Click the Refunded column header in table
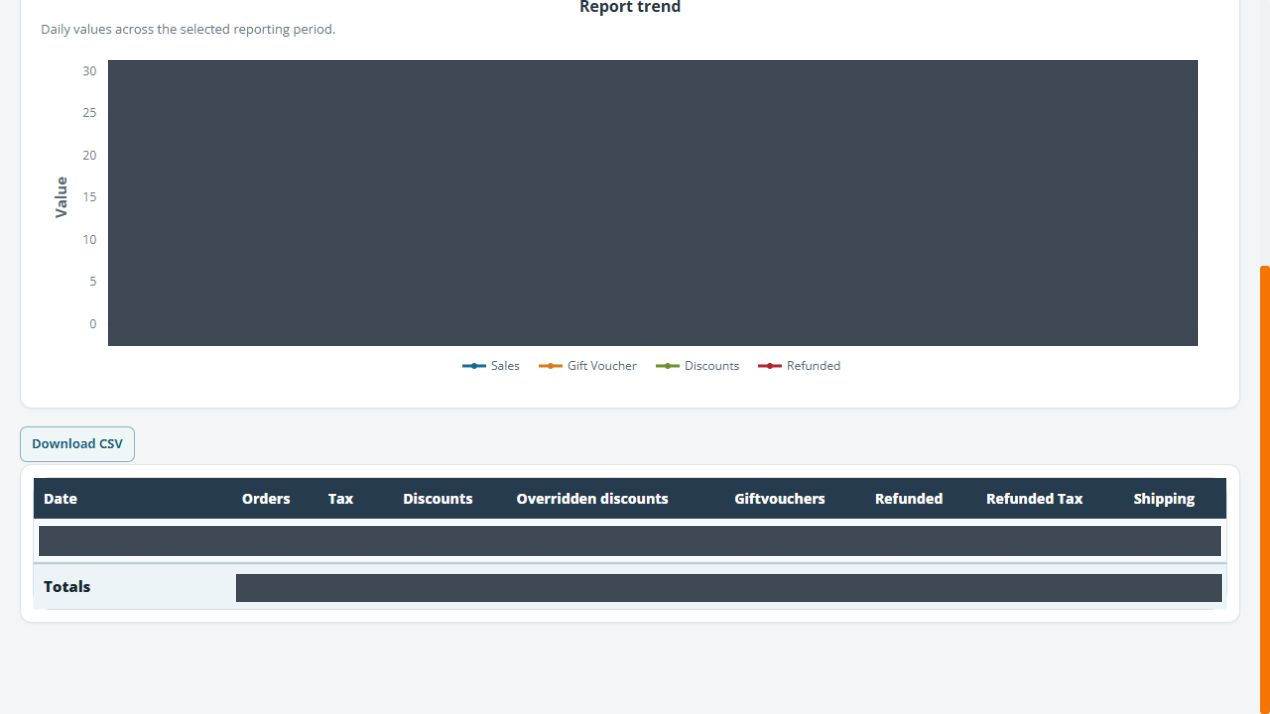The image size is (1270, 714). [909, 499]
